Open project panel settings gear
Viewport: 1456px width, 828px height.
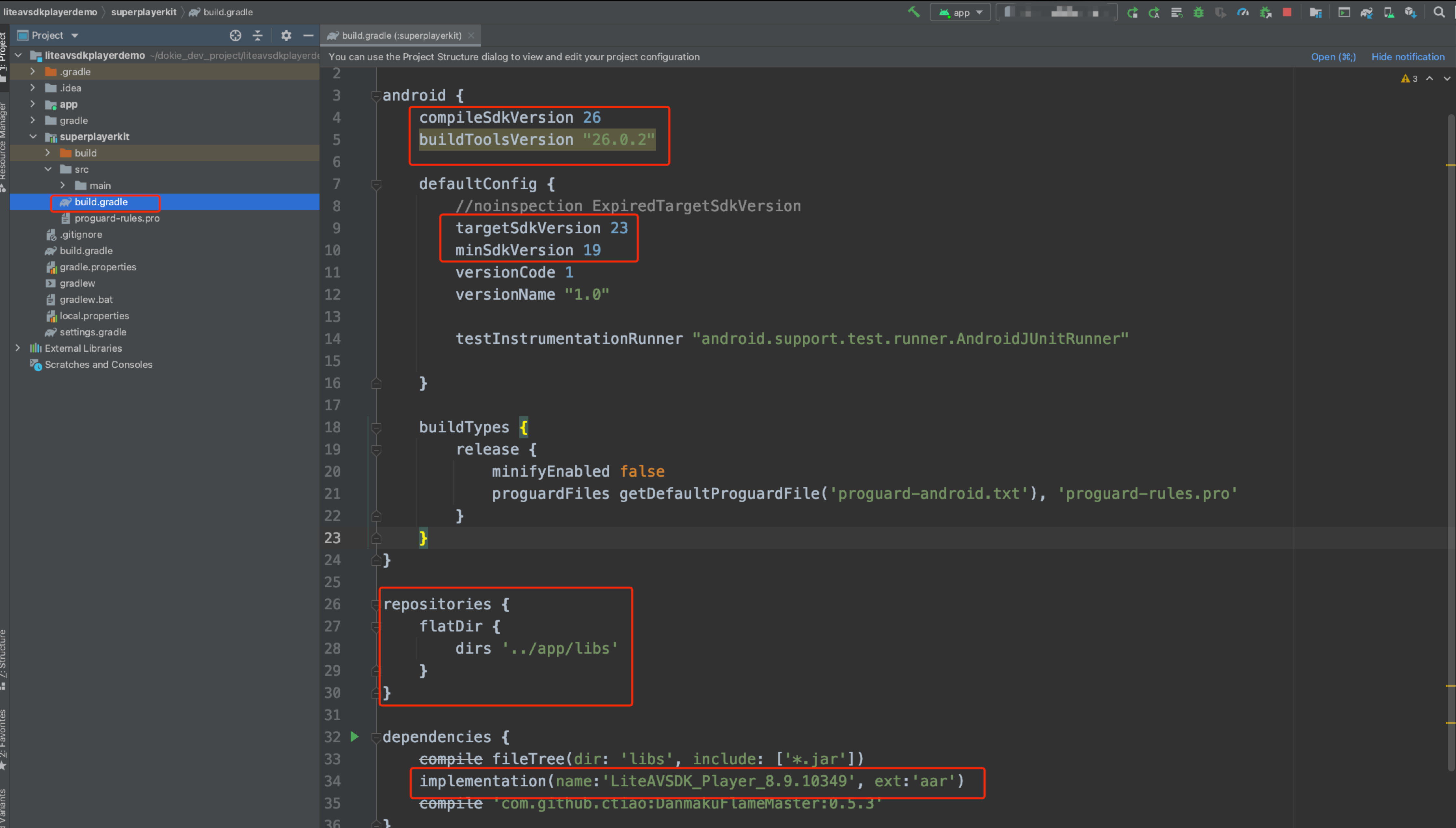click(x=286, y=35)
